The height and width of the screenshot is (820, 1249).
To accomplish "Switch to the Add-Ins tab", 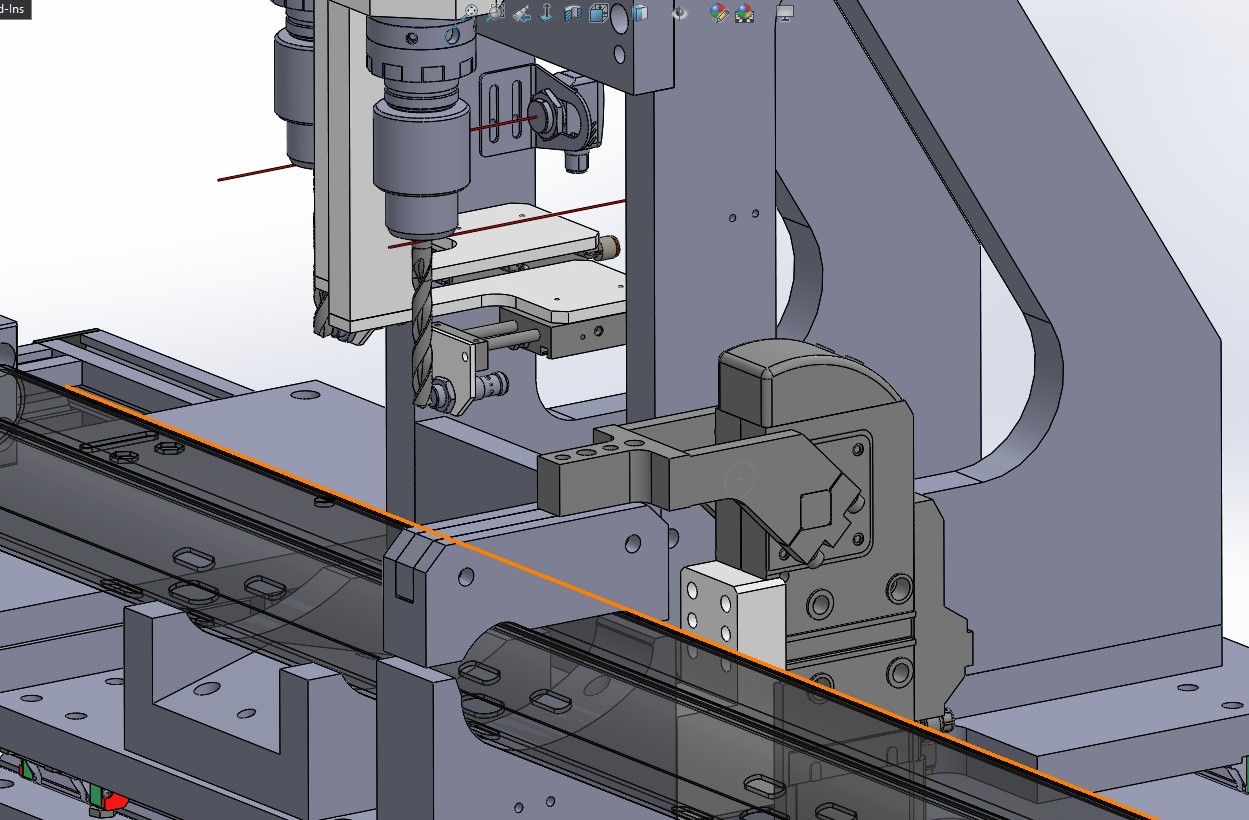I will [x=14, y=8].
